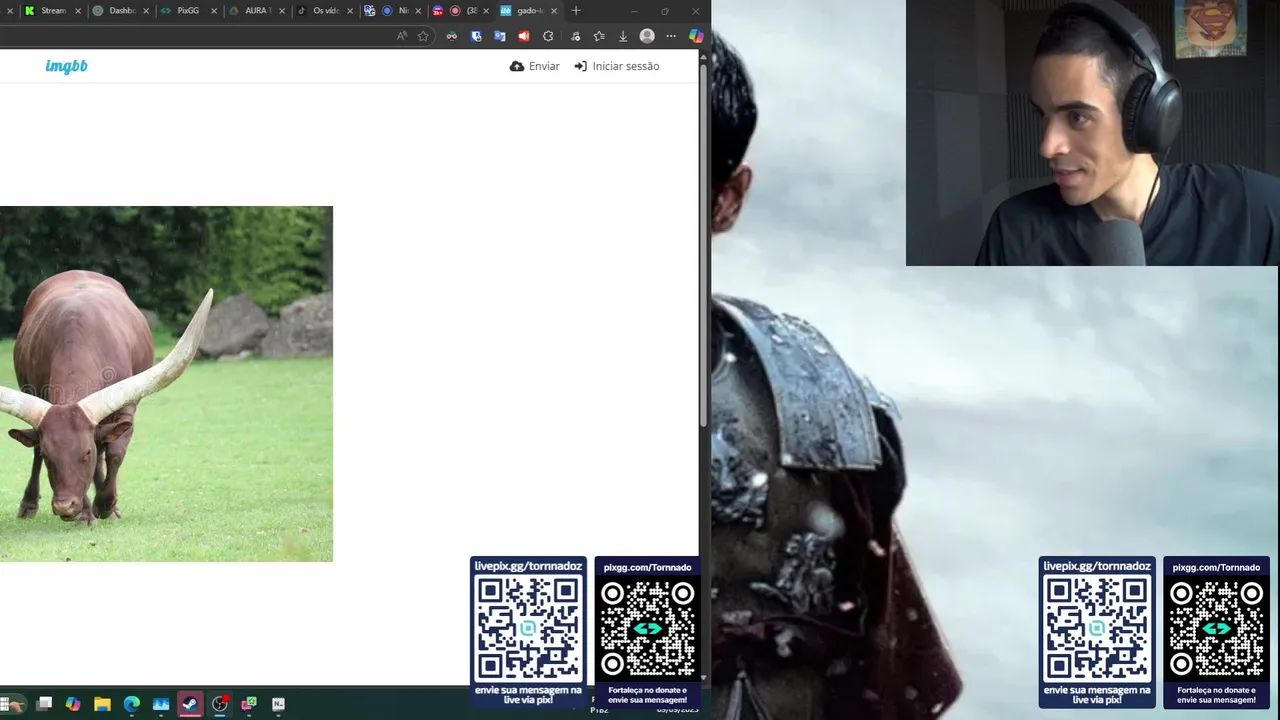Open the Copilot sidebar icon
Viewport: 1280px width, 720px height.
(x=696, y=36)
